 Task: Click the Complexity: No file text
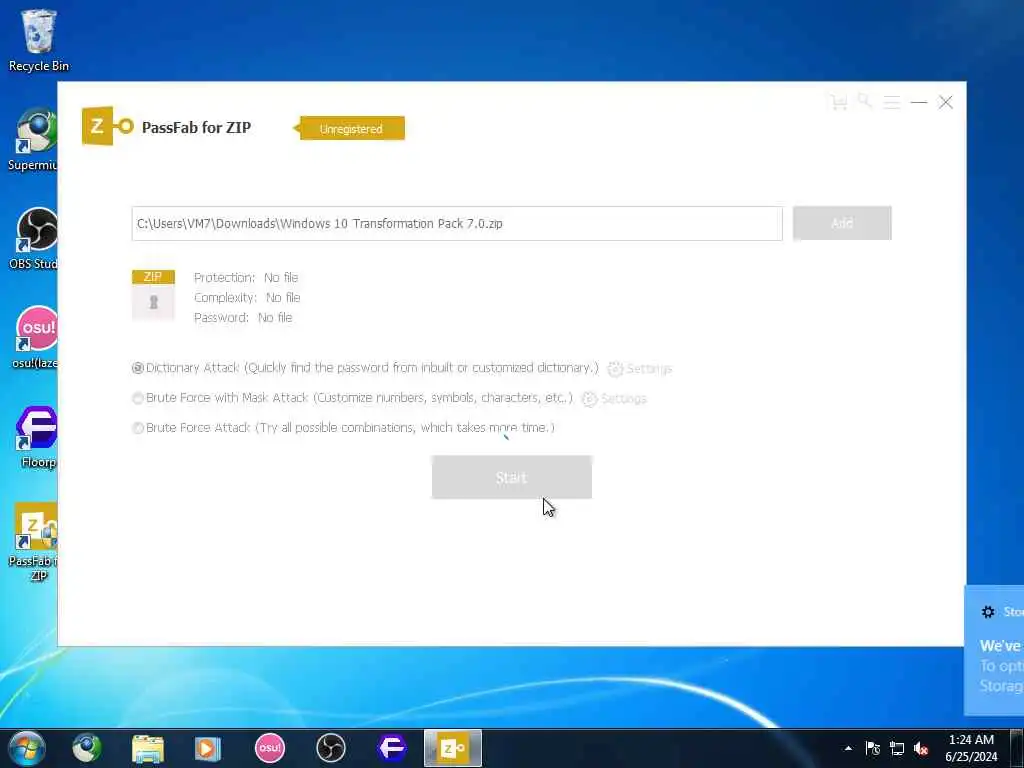pyautogui.click(x=247, y=297)
